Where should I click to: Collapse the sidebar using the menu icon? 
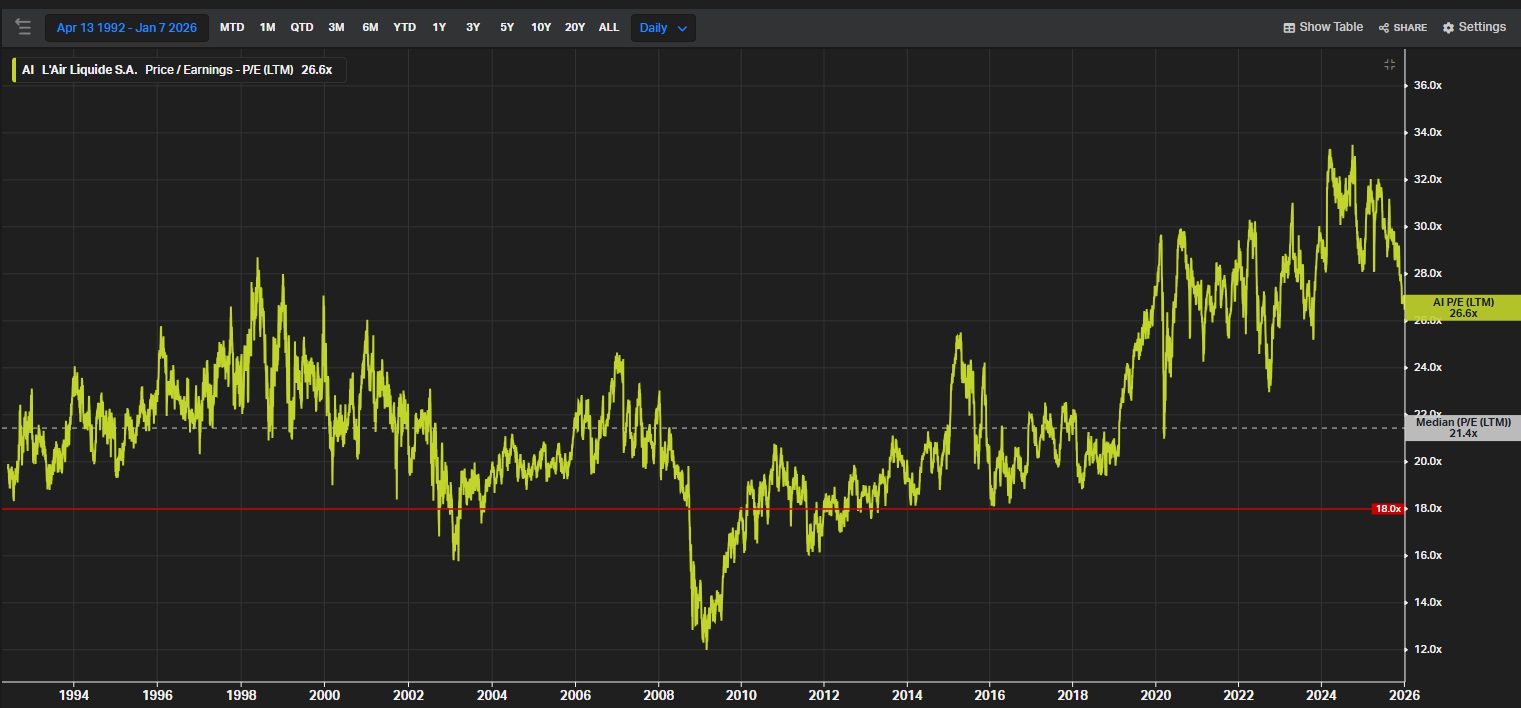22,27
